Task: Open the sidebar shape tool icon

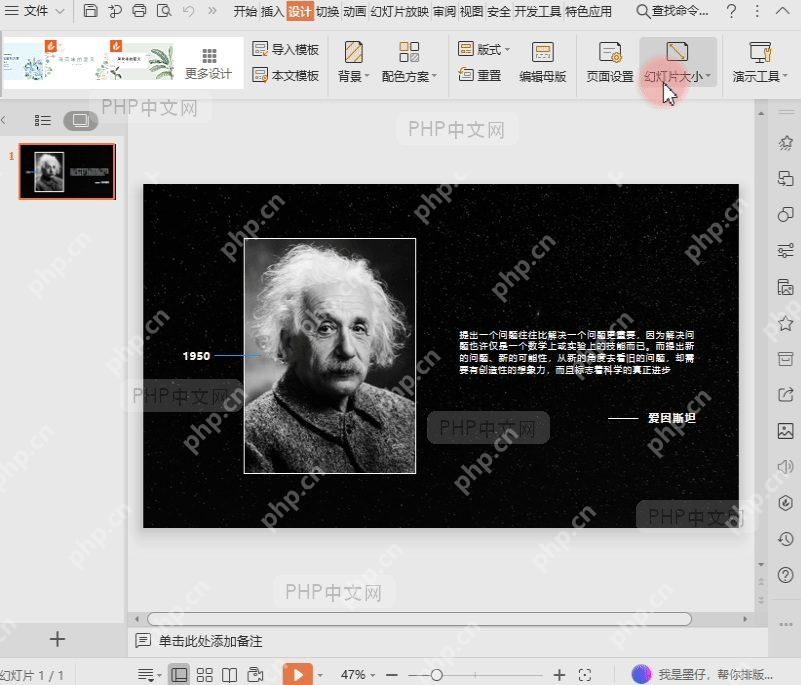Action: (785, 214)
